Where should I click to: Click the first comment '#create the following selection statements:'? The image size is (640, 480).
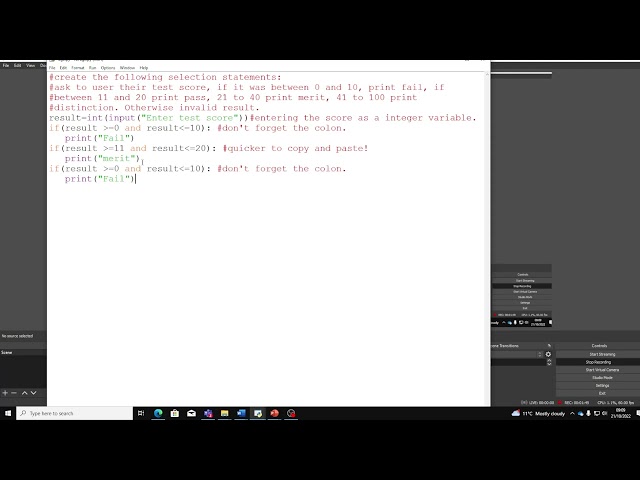[165, 77]
